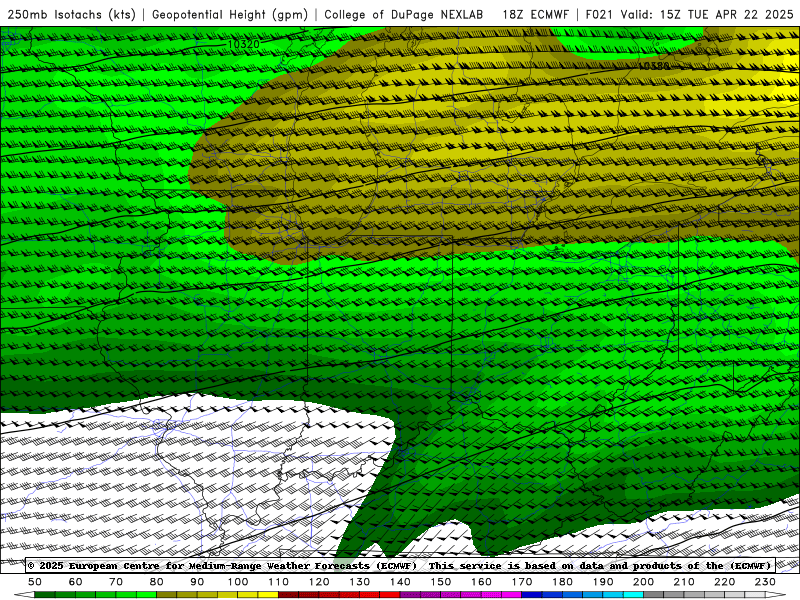Click the 70 label on the color scale

click(x=116, y=582)
